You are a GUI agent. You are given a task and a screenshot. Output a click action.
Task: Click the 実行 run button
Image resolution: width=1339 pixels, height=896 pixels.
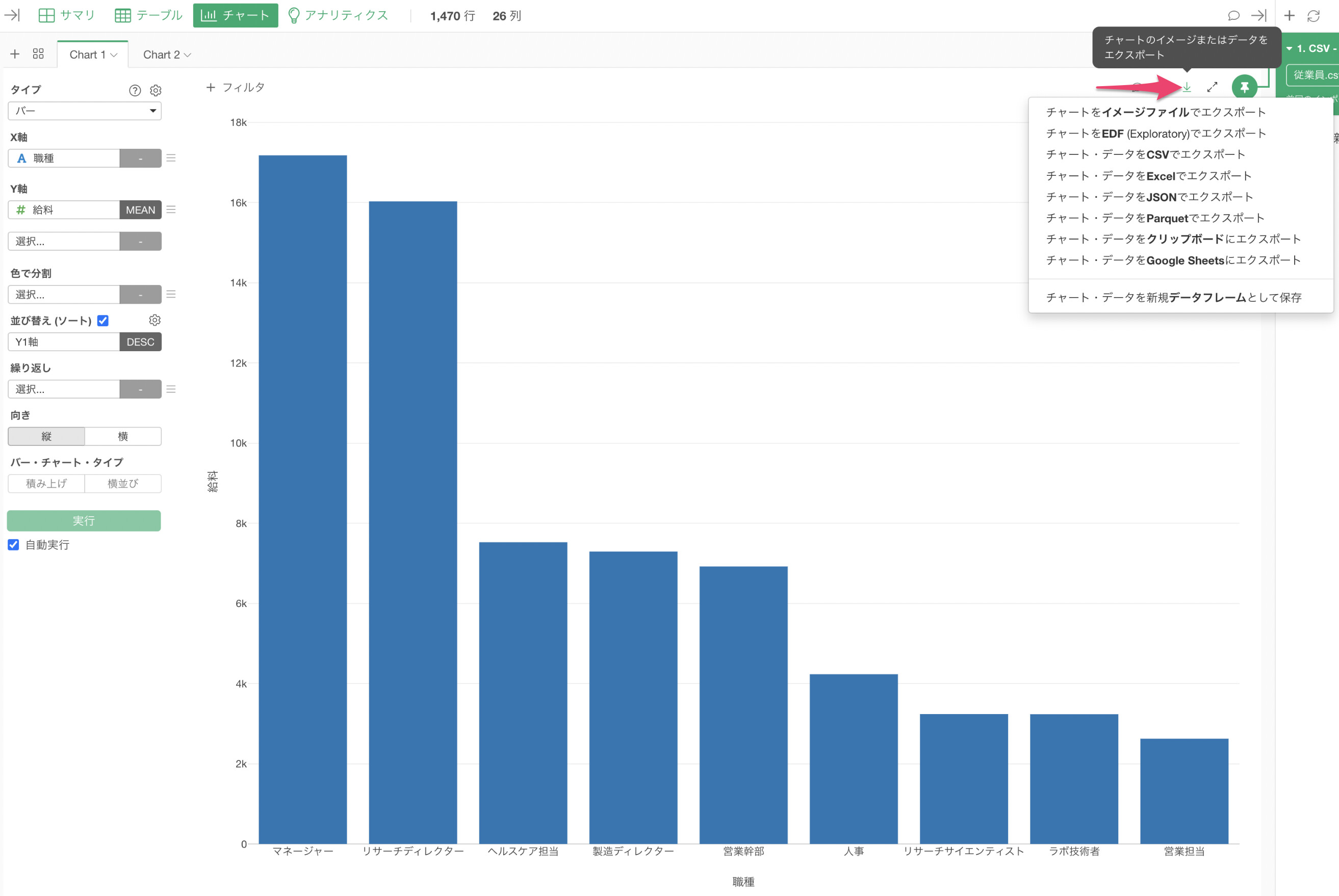(x=84, y=520)
